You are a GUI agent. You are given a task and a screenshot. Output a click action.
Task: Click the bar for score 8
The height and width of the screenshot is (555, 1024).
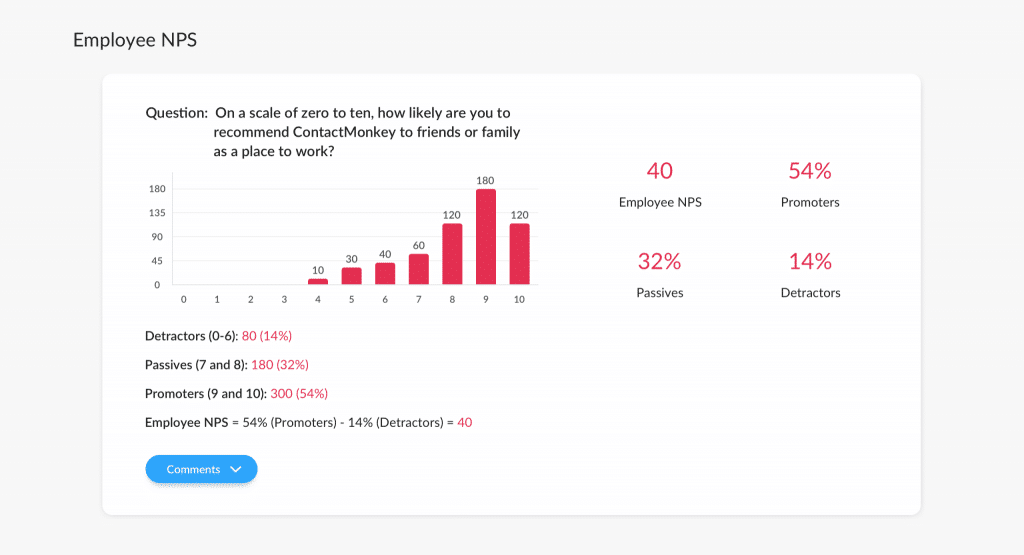click(452, 254)
